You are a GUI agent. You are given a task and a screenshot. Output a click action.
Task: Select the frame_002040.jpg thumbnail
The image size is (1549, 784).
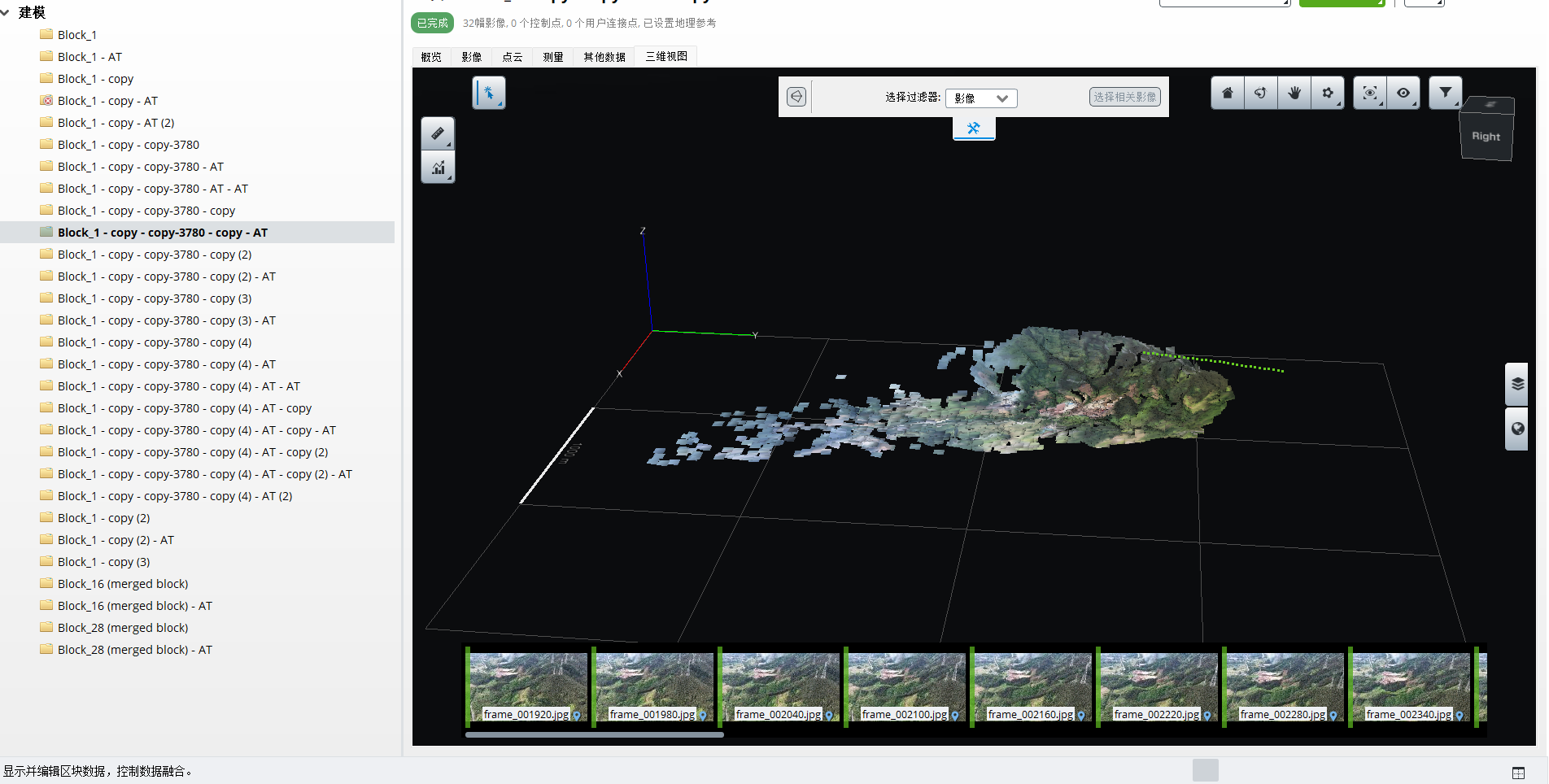[779, 686]
